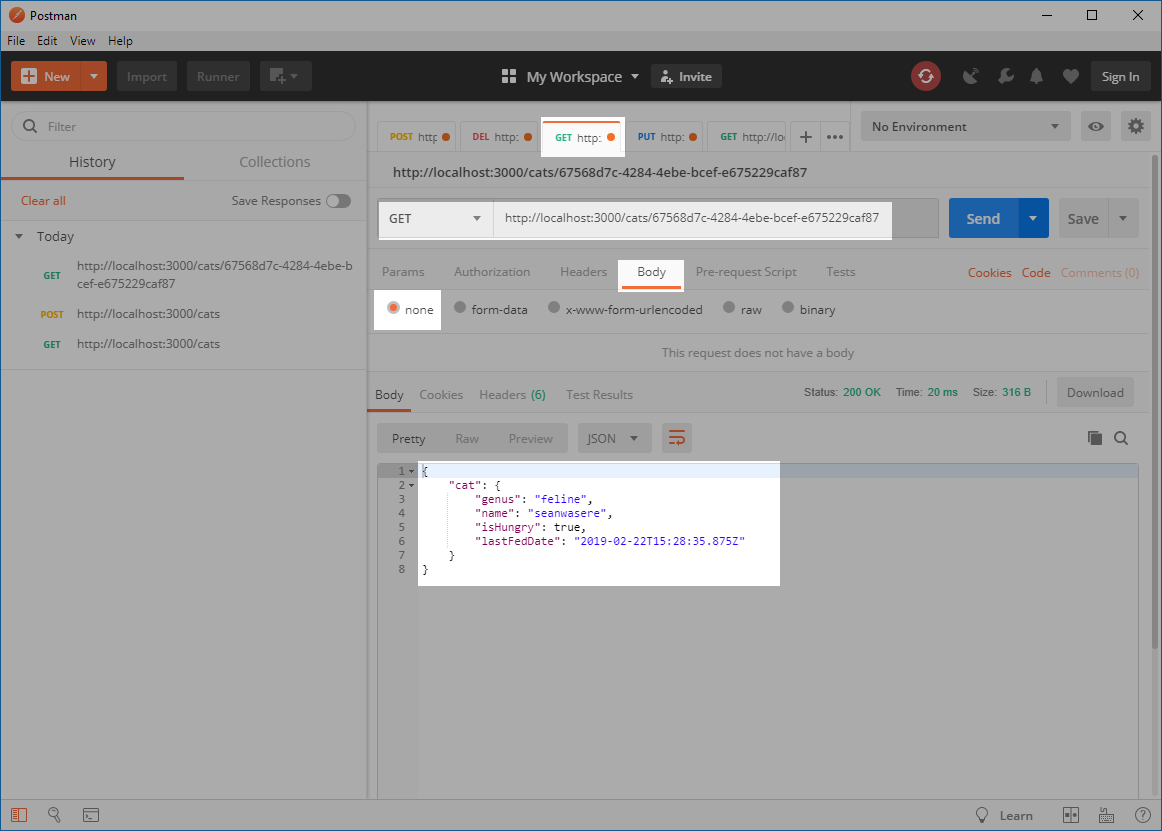Image resolution: width=1162 pixels, height=831 pixels.
Task: Open the keyboard shortcuts icon
Action: coord(1106,815)
